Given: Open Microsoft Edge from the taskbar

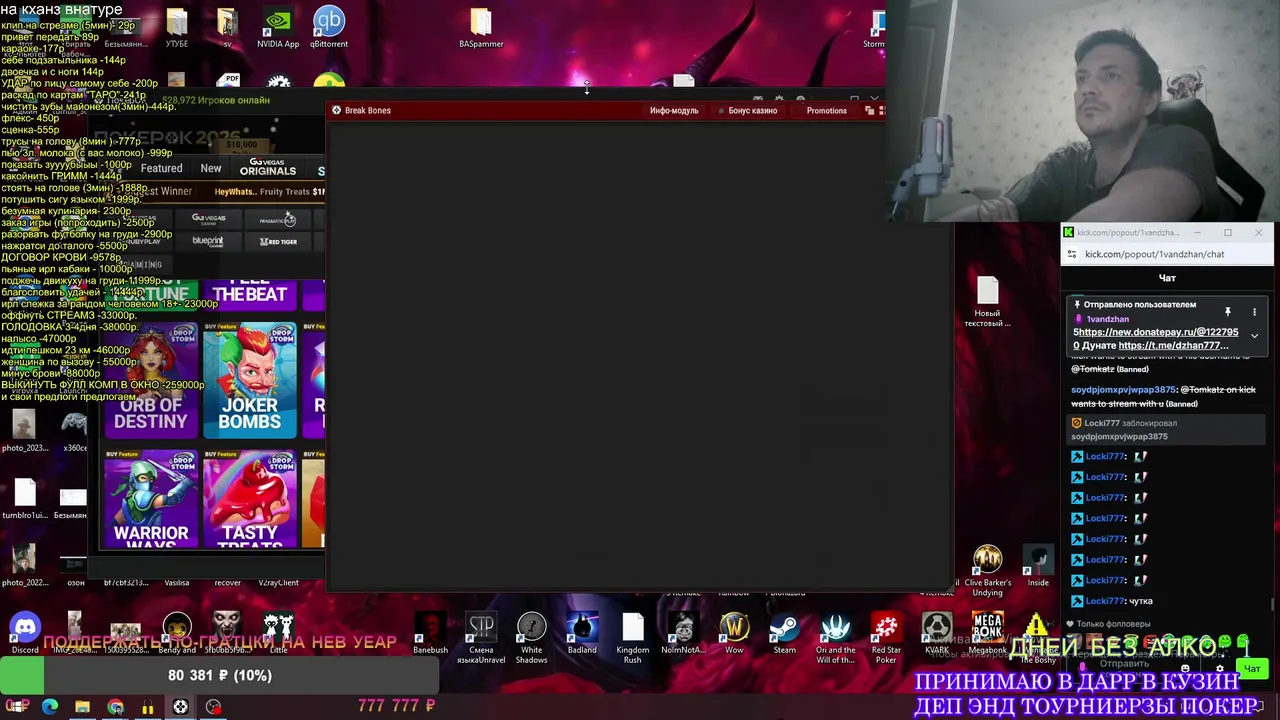Looking at the screenshot, I should pyautogui.click(x=50, y=707).
